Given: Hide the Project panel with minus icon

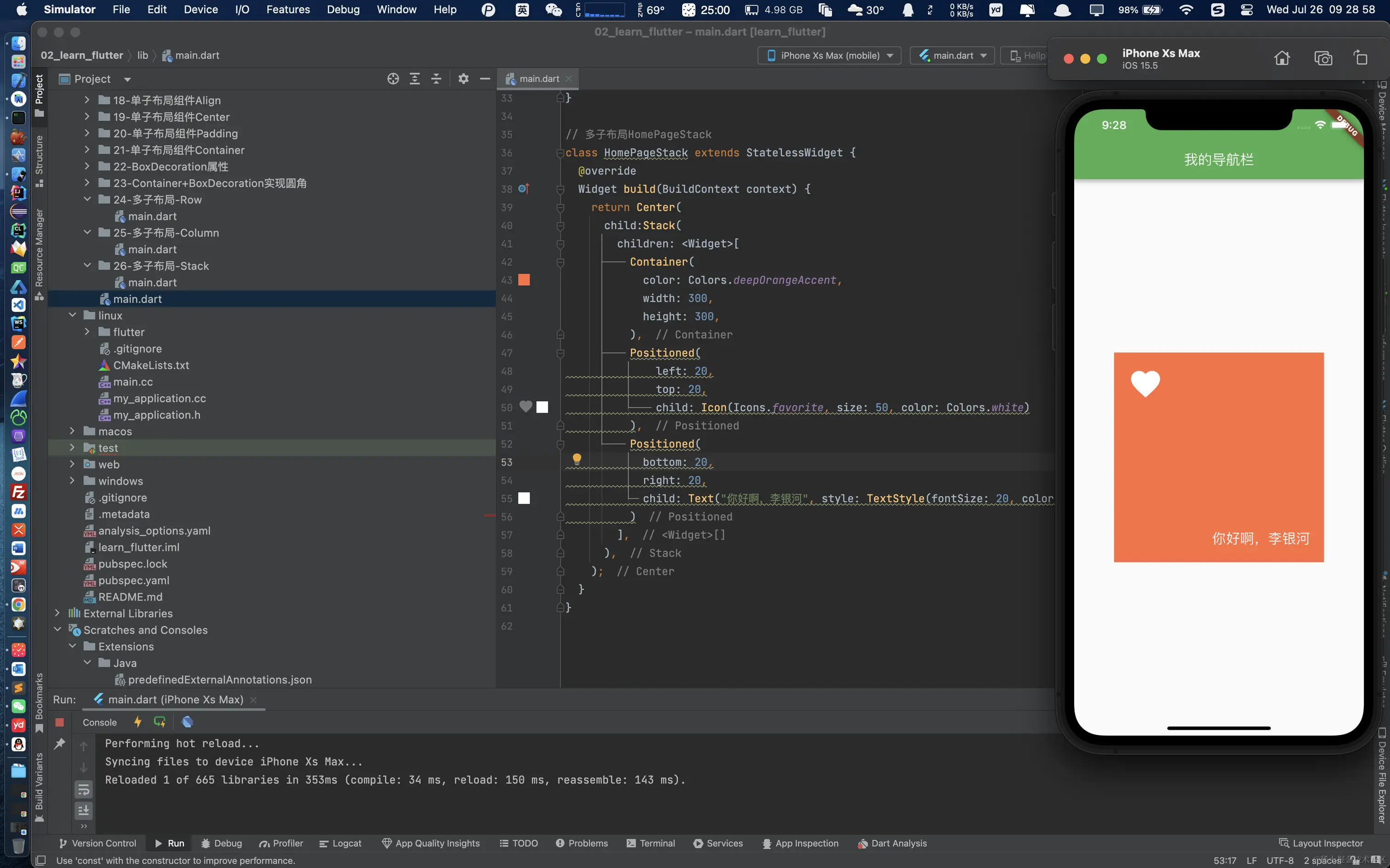Looking at the screenshot, I should click(485, 79).
